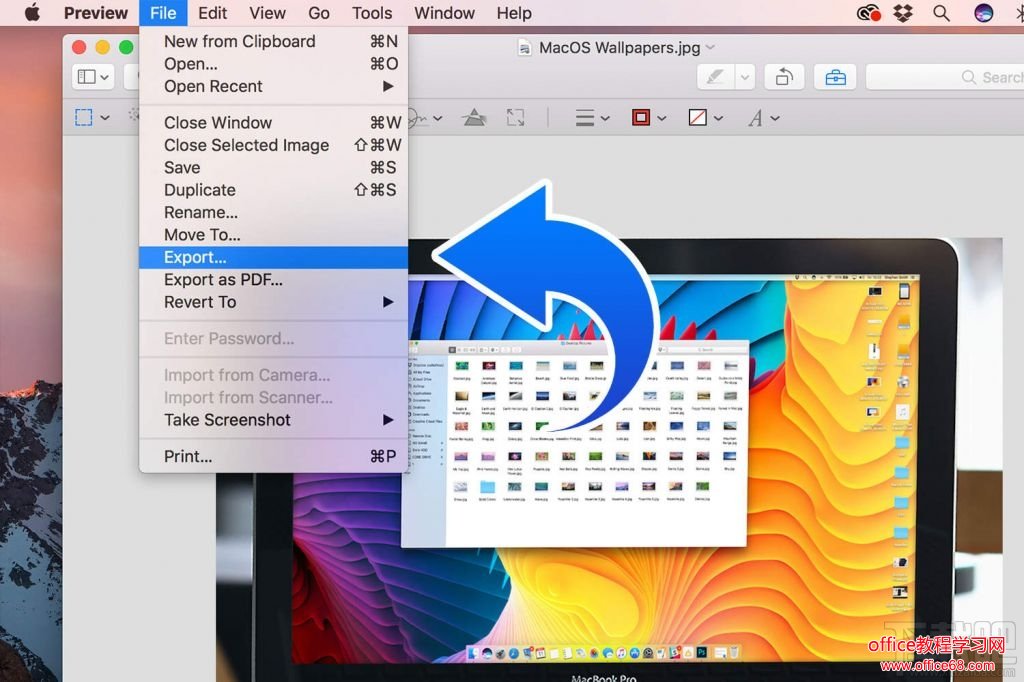The height and width of the screenshot is (682, 1024).
Task: Open the sidebar view mode button
Action: tap(93, 77)
